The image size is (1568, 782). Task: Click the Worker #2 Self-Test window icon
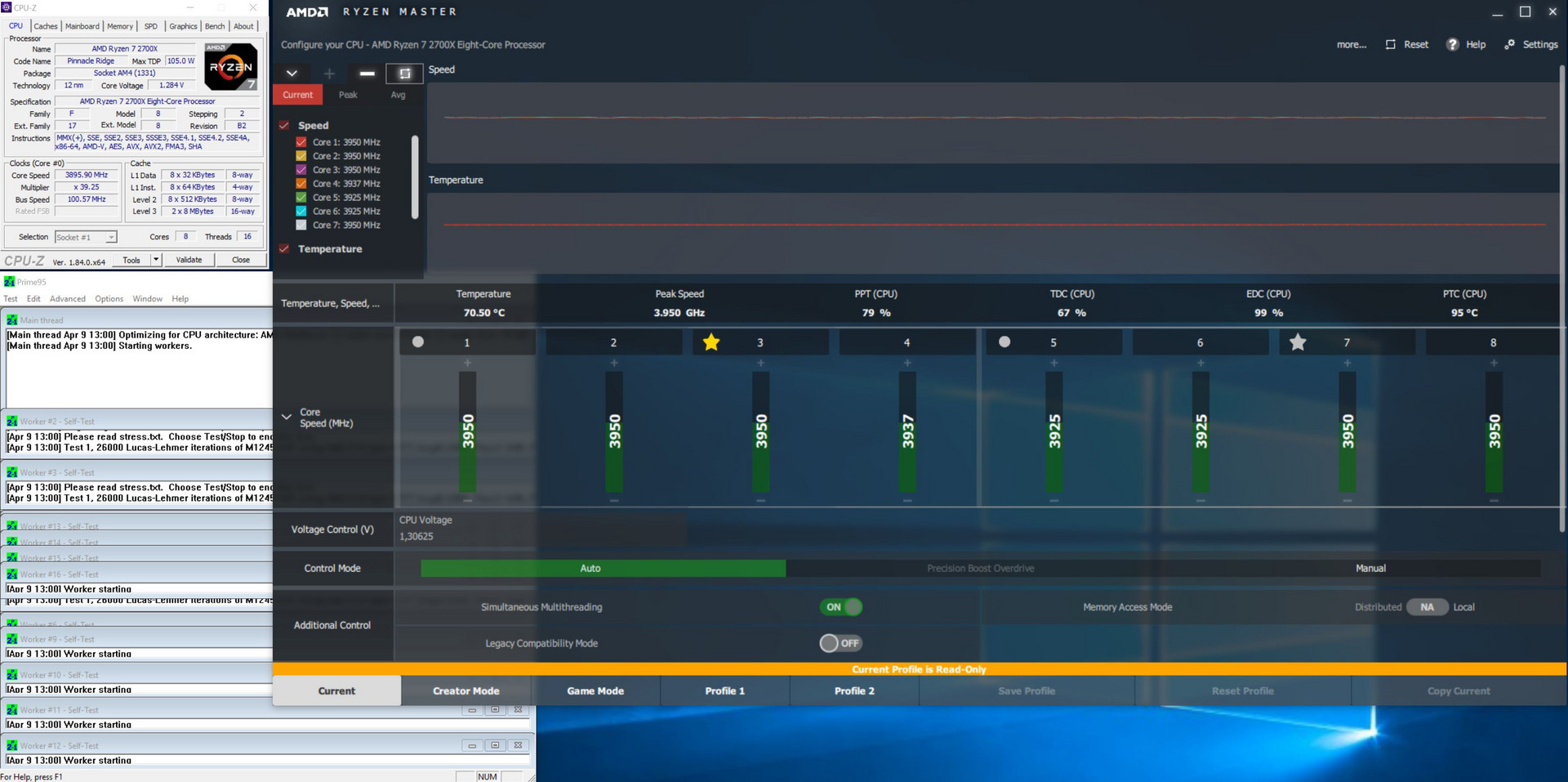pos(12,422)
